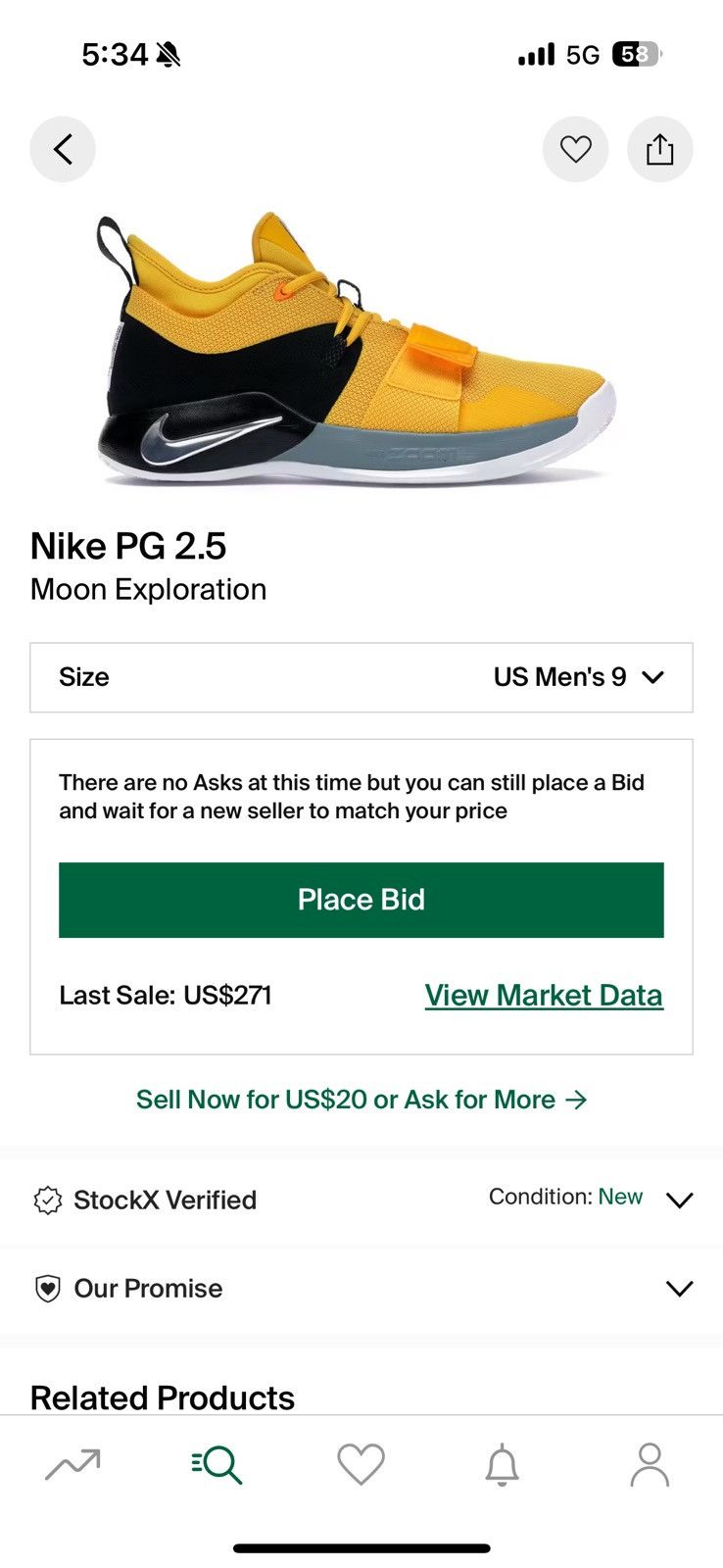Tap Sell Now for US$20 link
This screenshot has width=723, height=1568.
coord(361,1100)
